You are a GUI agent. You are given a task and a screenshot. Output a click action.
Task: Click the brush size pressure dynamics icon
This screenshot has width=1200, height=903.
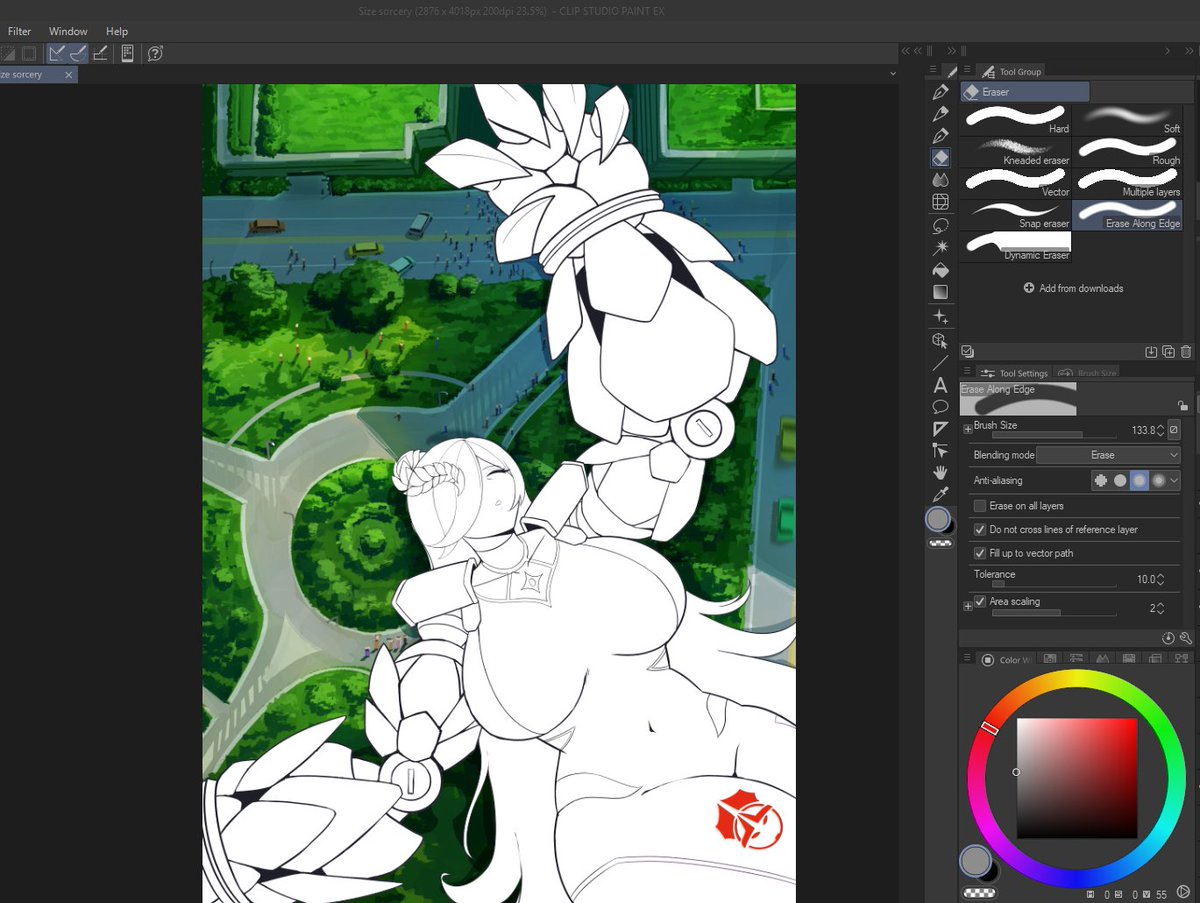1174,429
